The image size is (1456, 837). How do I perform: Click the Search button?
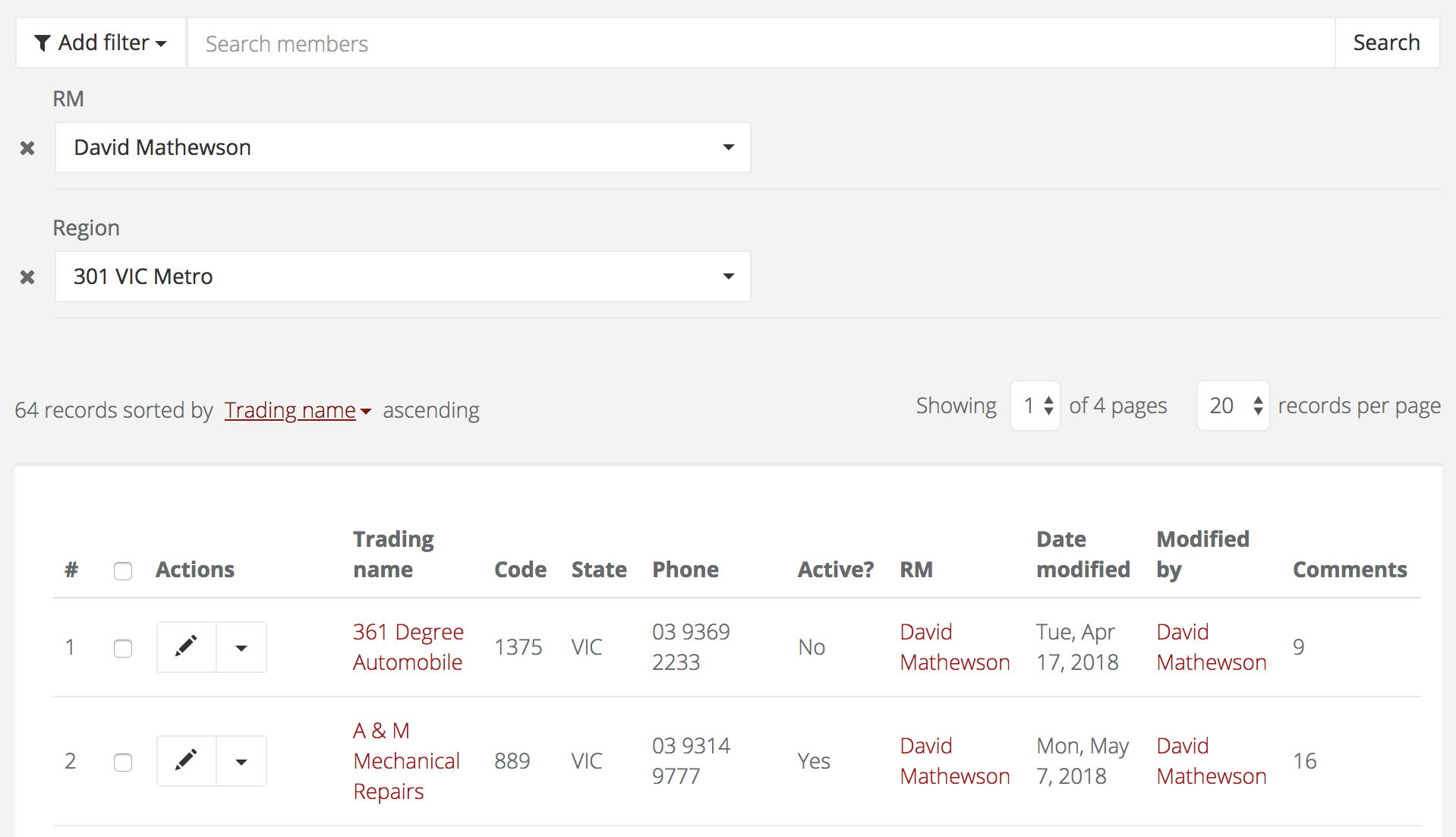coord(1386,43)
